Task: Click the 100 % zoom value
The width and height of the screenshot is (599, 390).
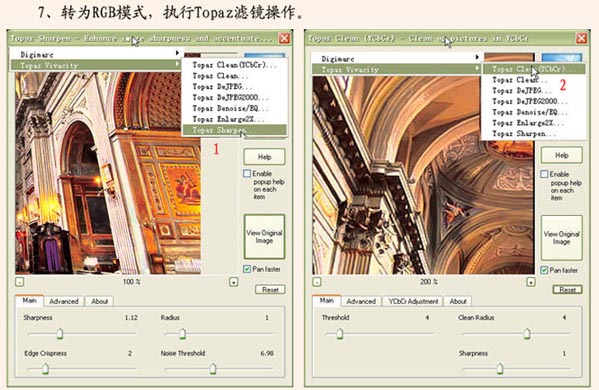Action: click(131, 282)
